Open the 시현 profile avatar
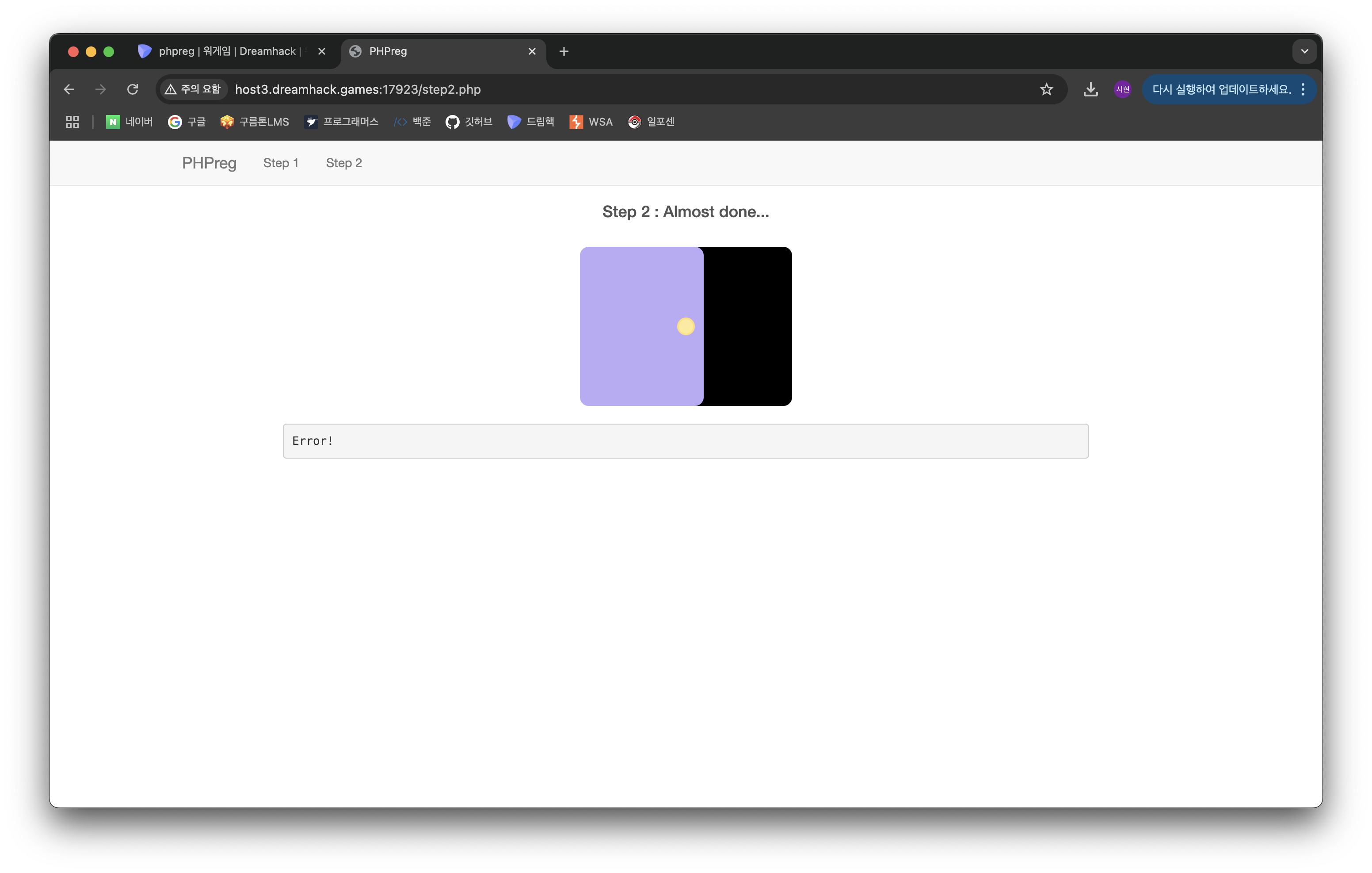 (1122, 89)
